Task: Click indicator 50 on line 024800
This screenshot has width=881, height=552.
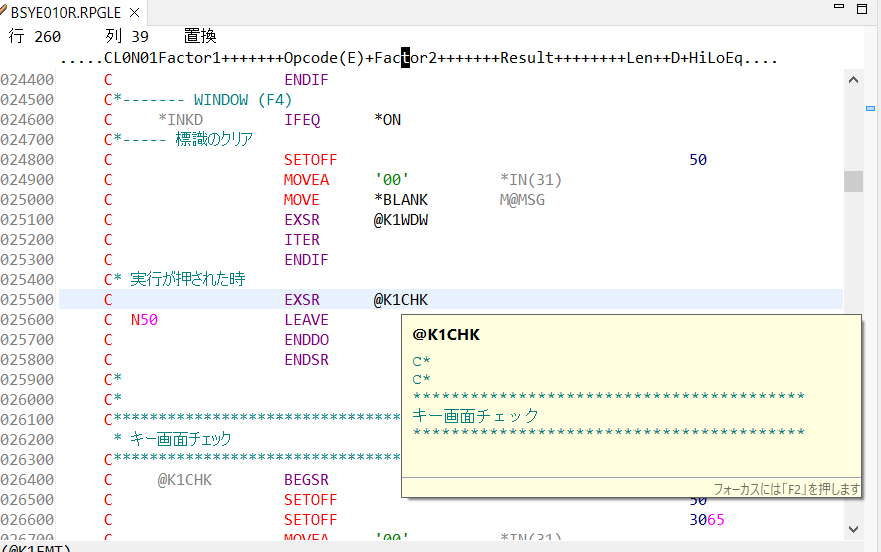Action: pos(698,160)
